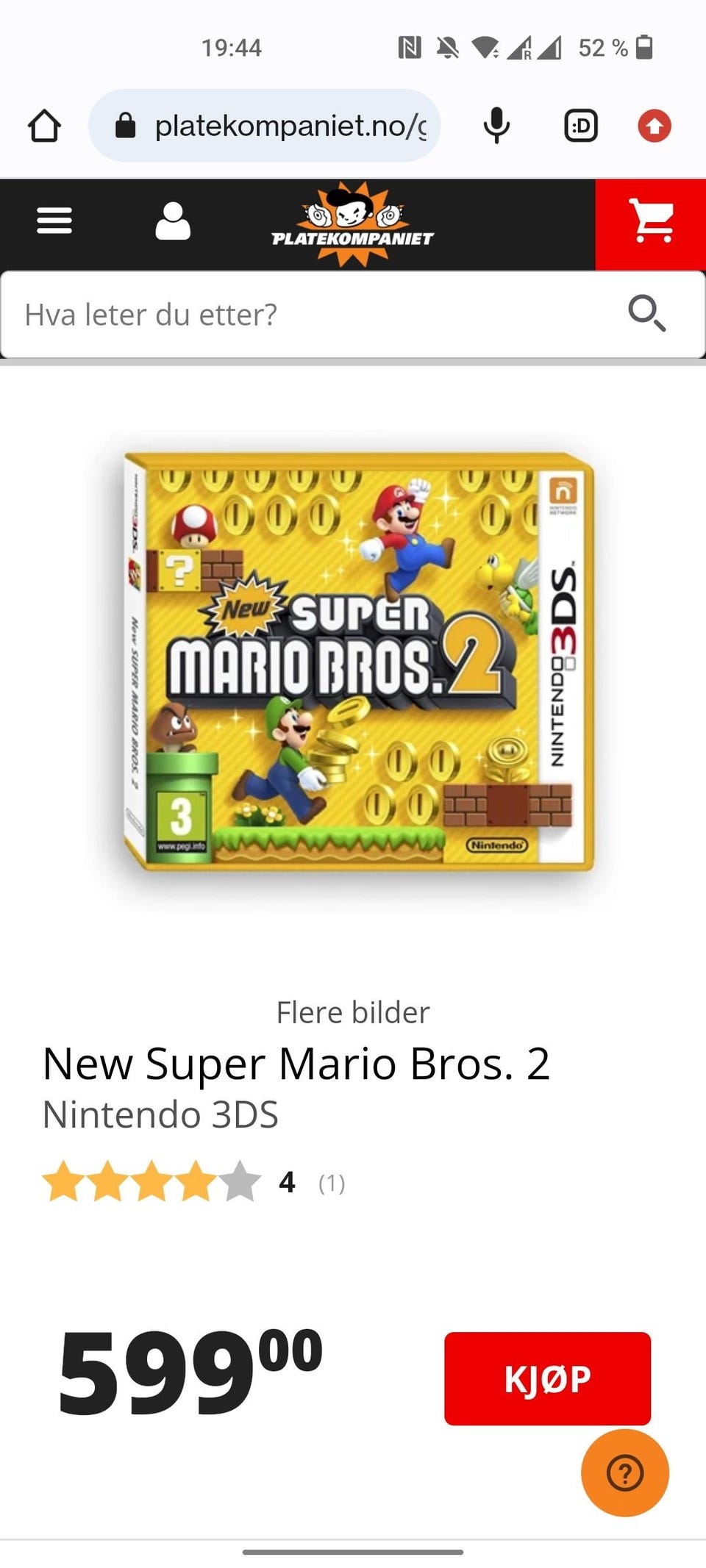The image size is (706, 1568).
Task: Open the user account icon
Action: coord(173,221)
